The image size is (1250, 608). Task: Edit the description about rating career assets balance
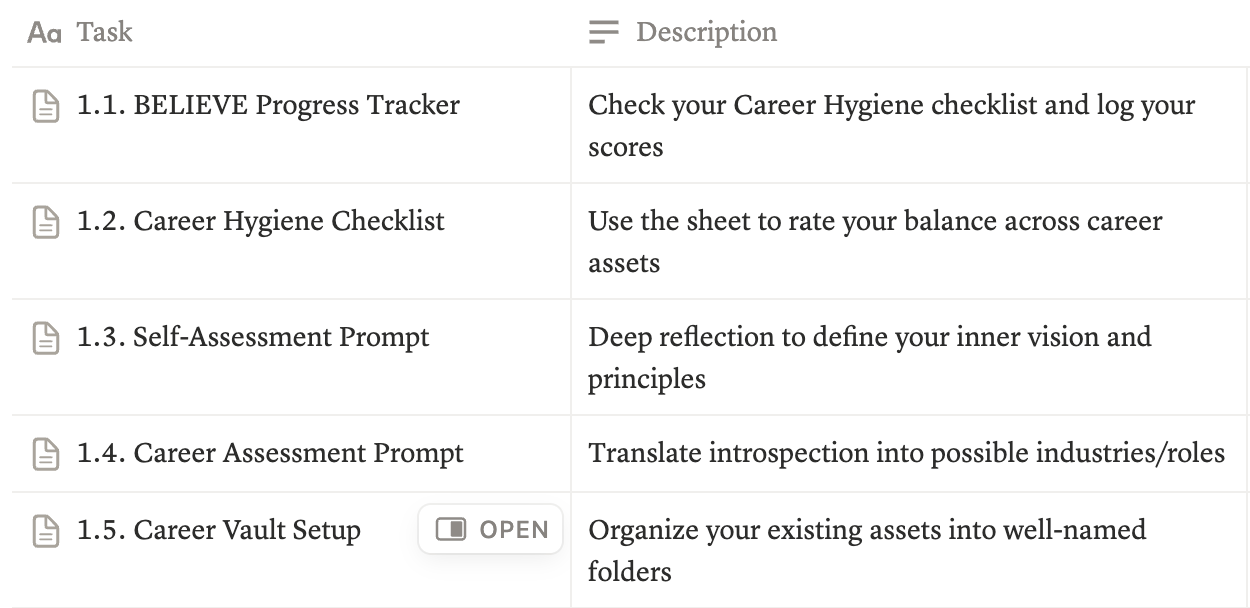pos(875,242)
